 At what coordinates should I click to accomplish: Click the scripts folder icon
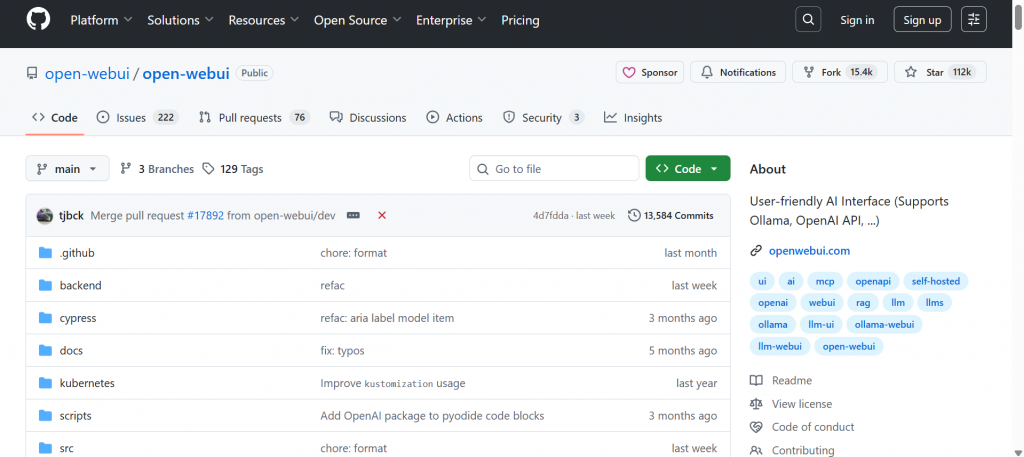(x=45, y=416)
